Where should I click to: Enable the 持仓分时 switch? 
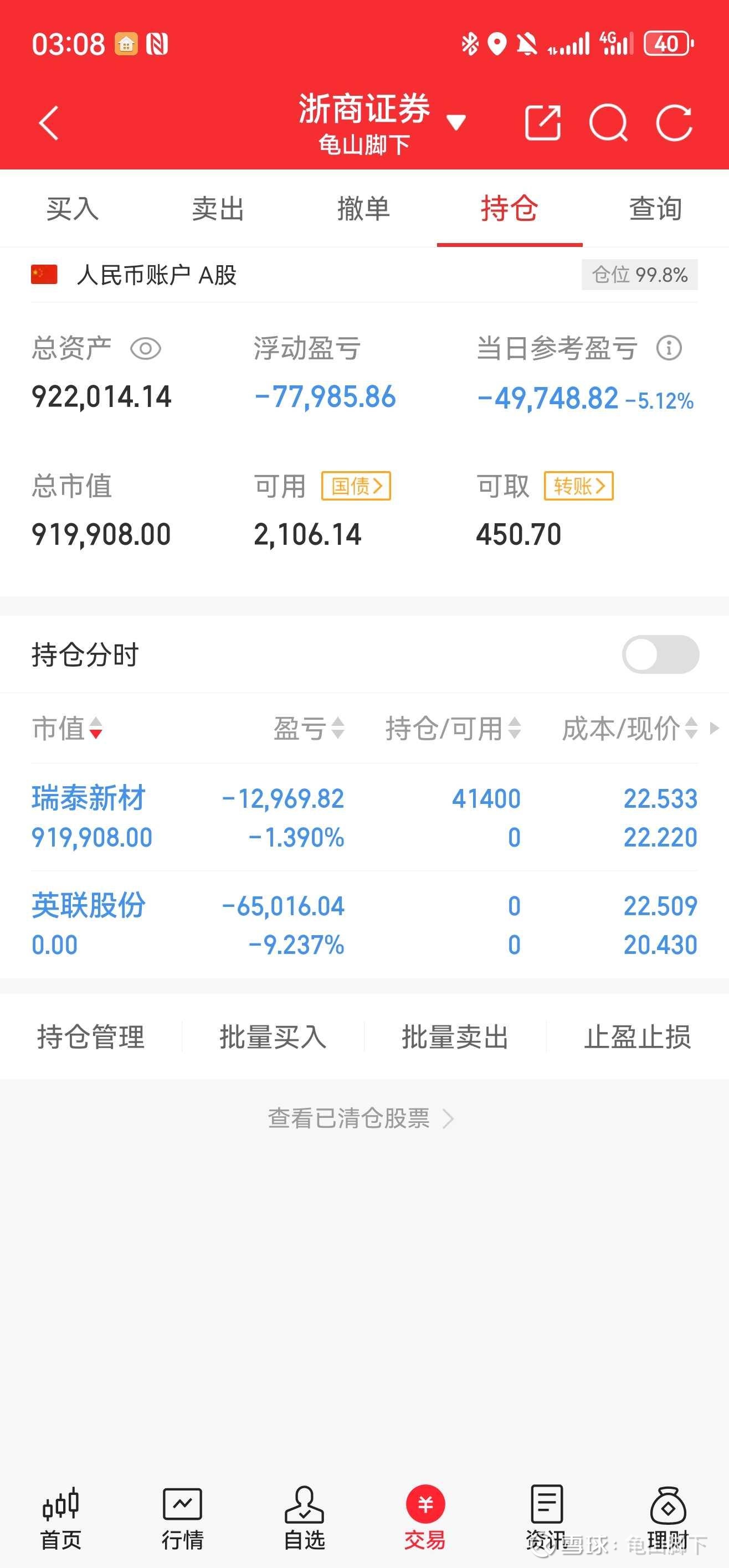660,655
